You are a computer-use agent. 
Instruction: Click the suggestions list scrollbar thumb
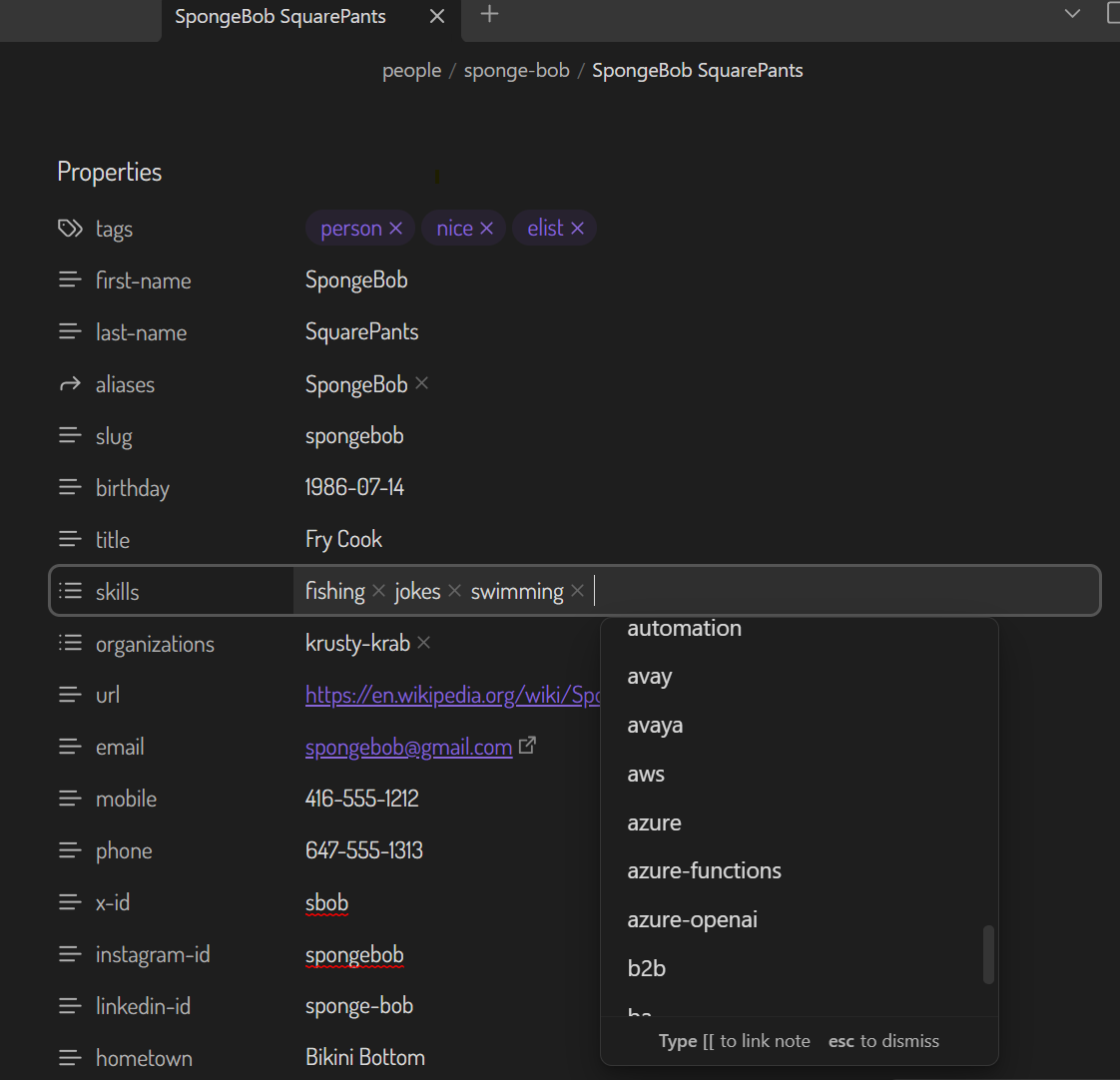[x=988, y=955]
